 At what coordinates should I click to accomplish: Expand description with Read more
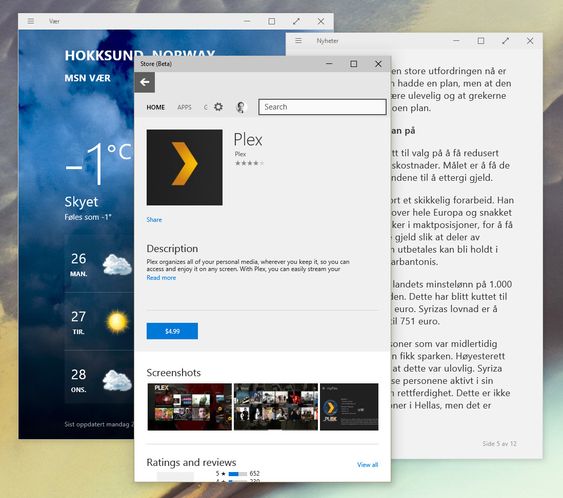pos(161,278)
